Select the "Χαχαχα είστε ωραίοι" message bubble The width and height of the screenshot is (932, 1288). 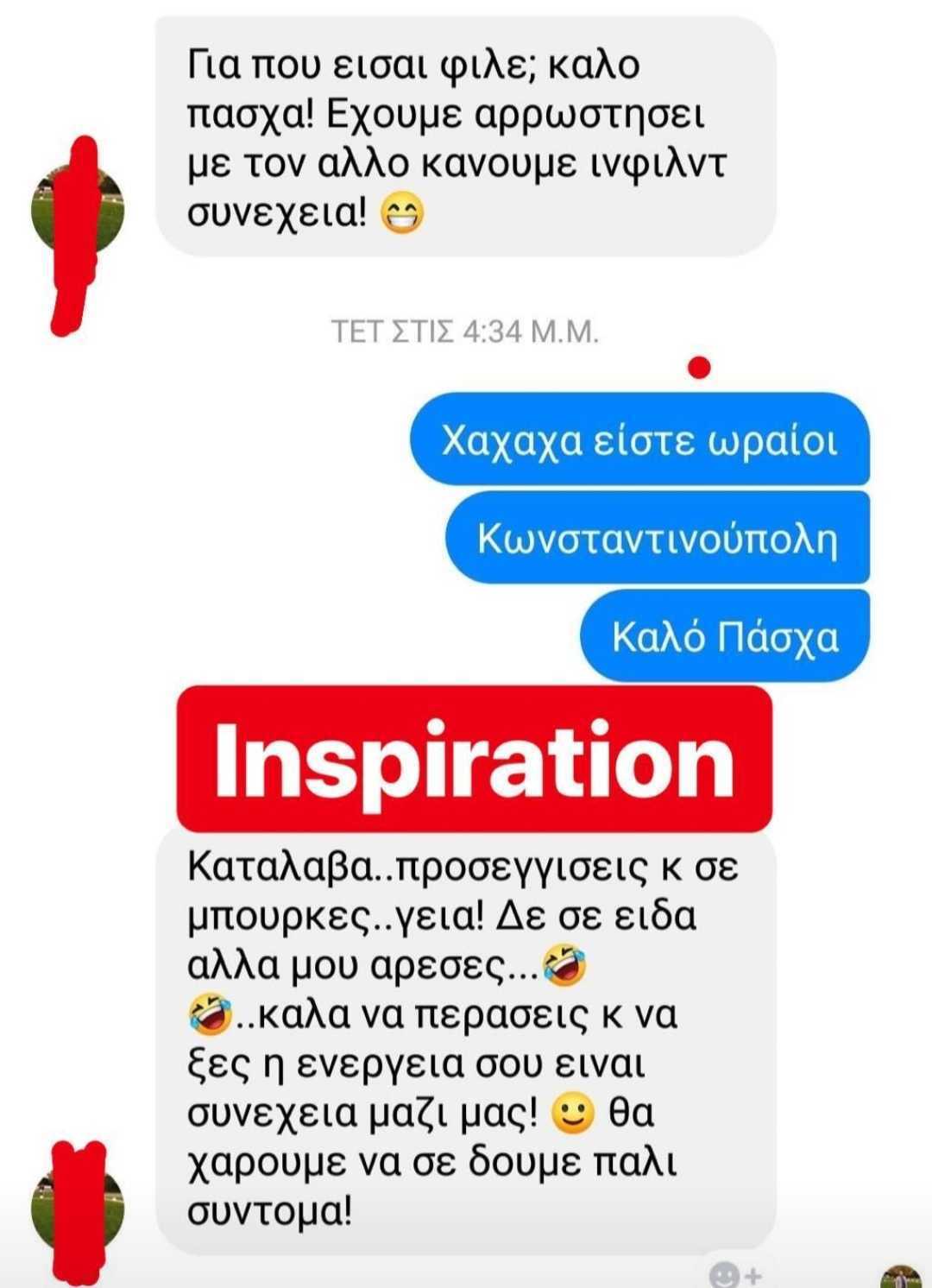[639, 440]
